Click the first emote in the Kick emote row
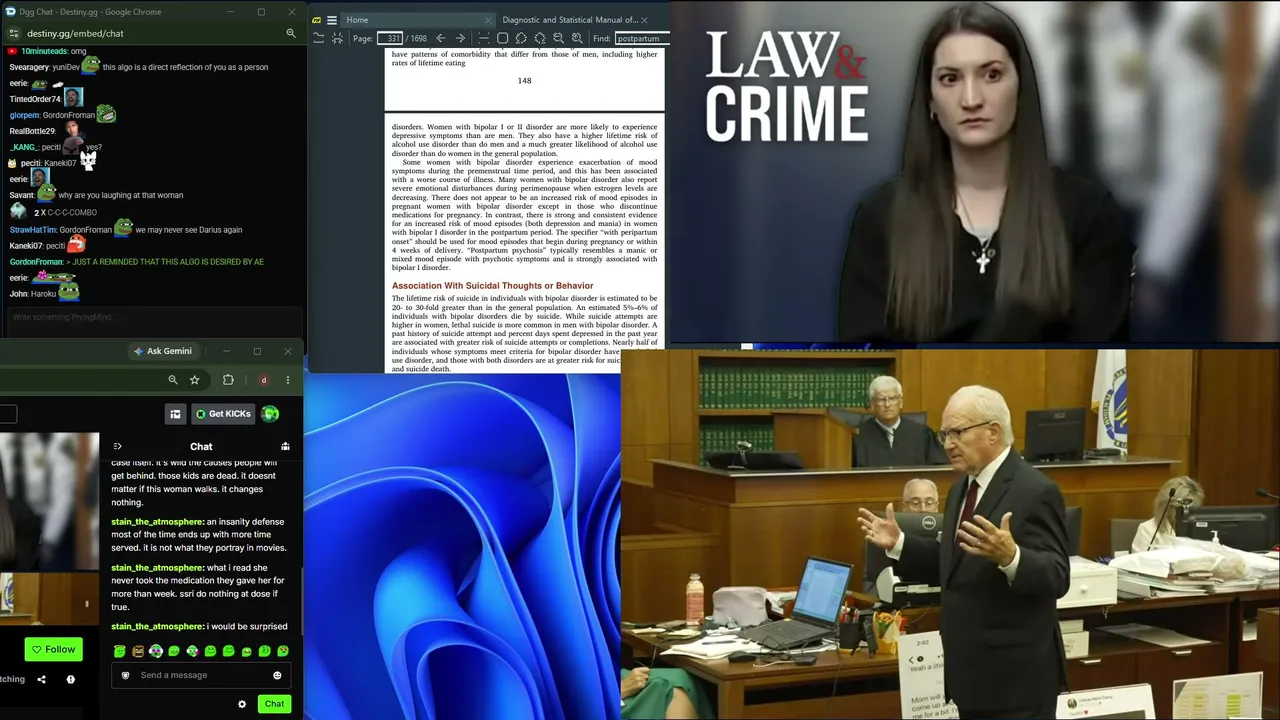Viewport: 1280px width, 720px height. click(x=119, y=651)
